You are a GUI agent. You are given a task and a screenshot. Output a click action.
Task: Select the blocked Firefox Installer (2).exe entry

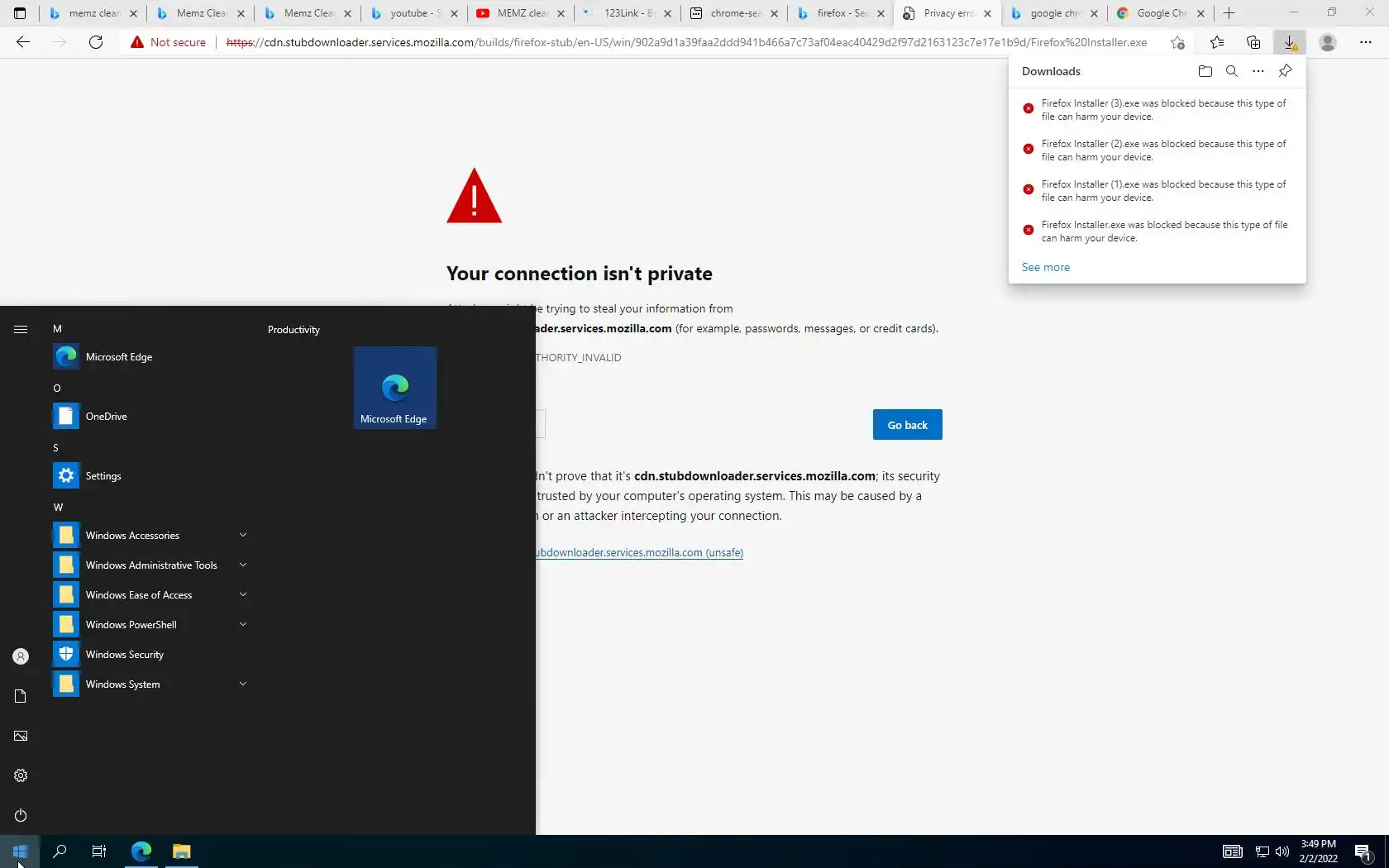click(x=1157, y=150)
